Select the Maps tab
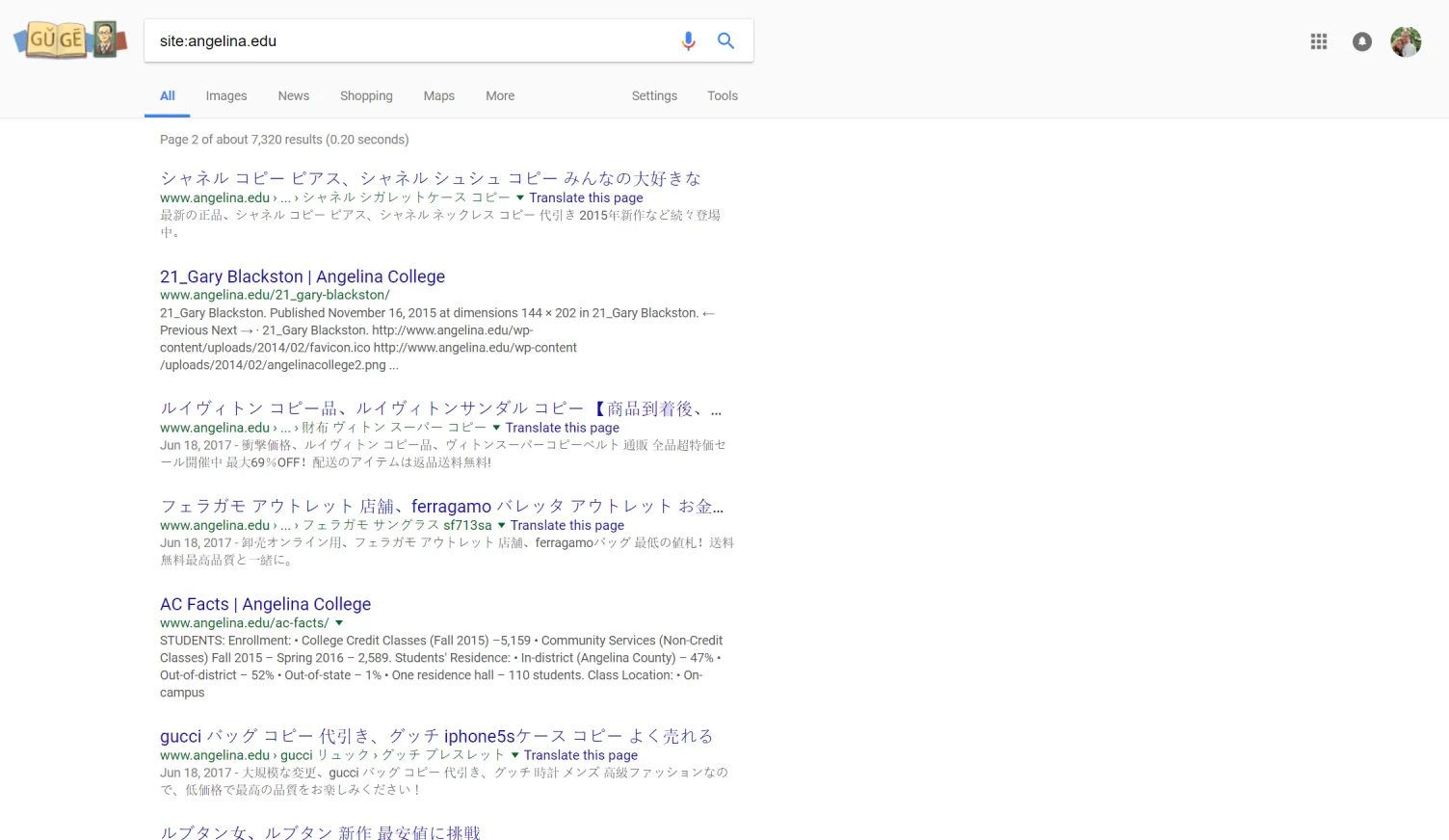This screenshot has width=1449, height=840. tap(438, 95)
